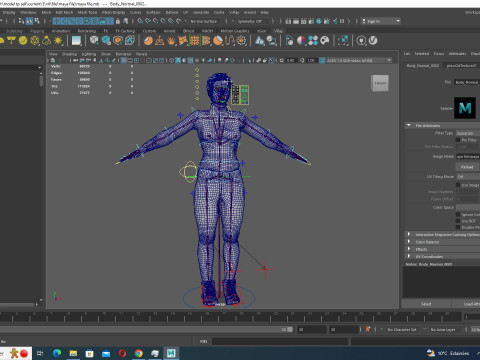Click the Select button in Attribute Editor
Viewport: 480px width, 360px height.
point(426,304)
